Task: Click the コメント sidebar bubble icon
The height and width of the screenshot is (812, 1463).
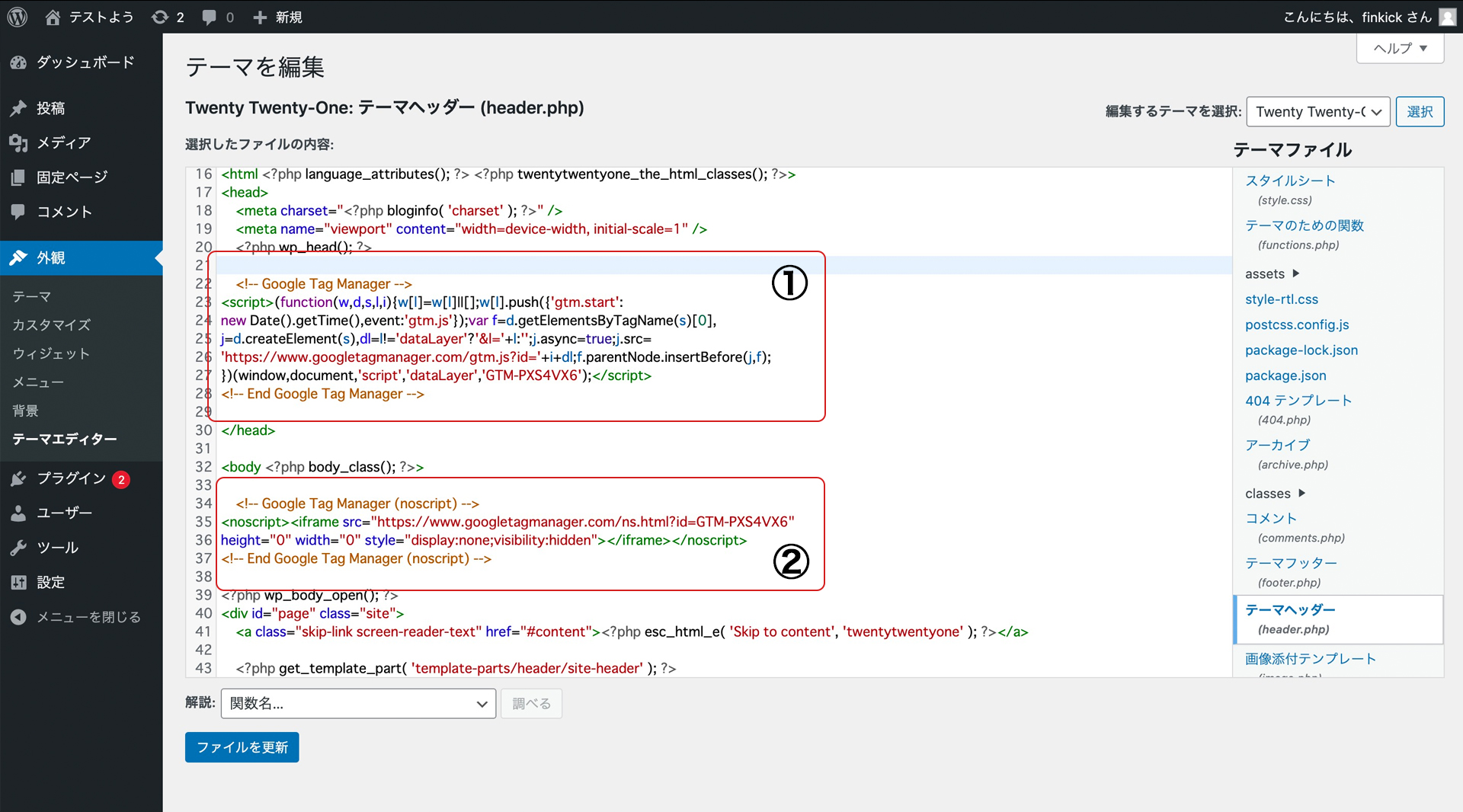Action: 19,212
